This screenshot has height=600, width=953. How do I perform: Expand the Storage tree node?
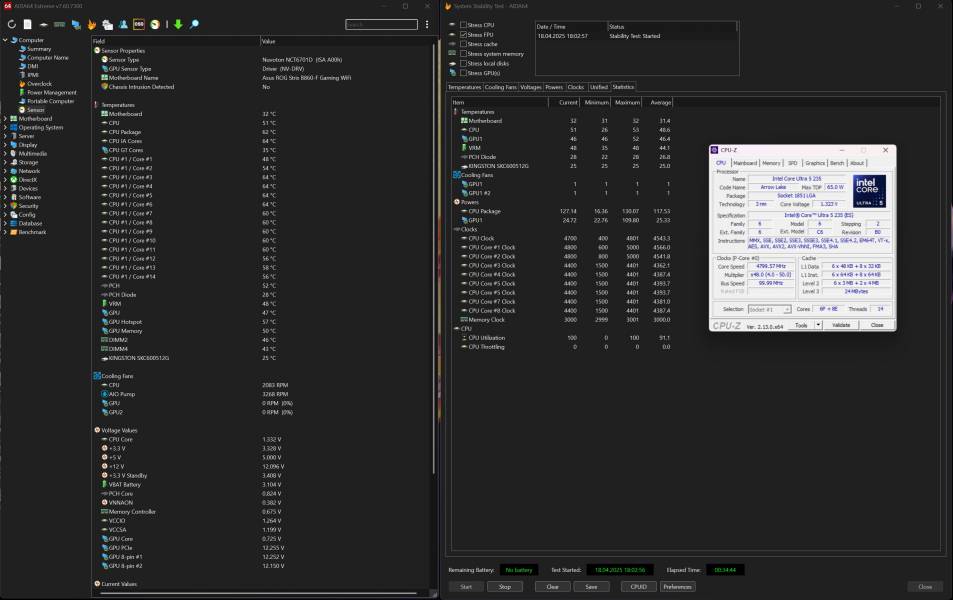point(5,162)
